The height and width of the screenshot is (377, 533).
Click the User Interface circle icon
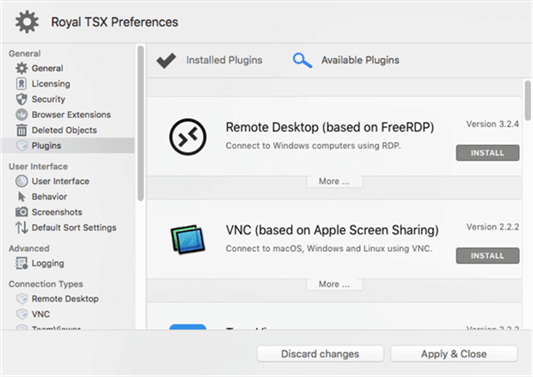[21, 181]
